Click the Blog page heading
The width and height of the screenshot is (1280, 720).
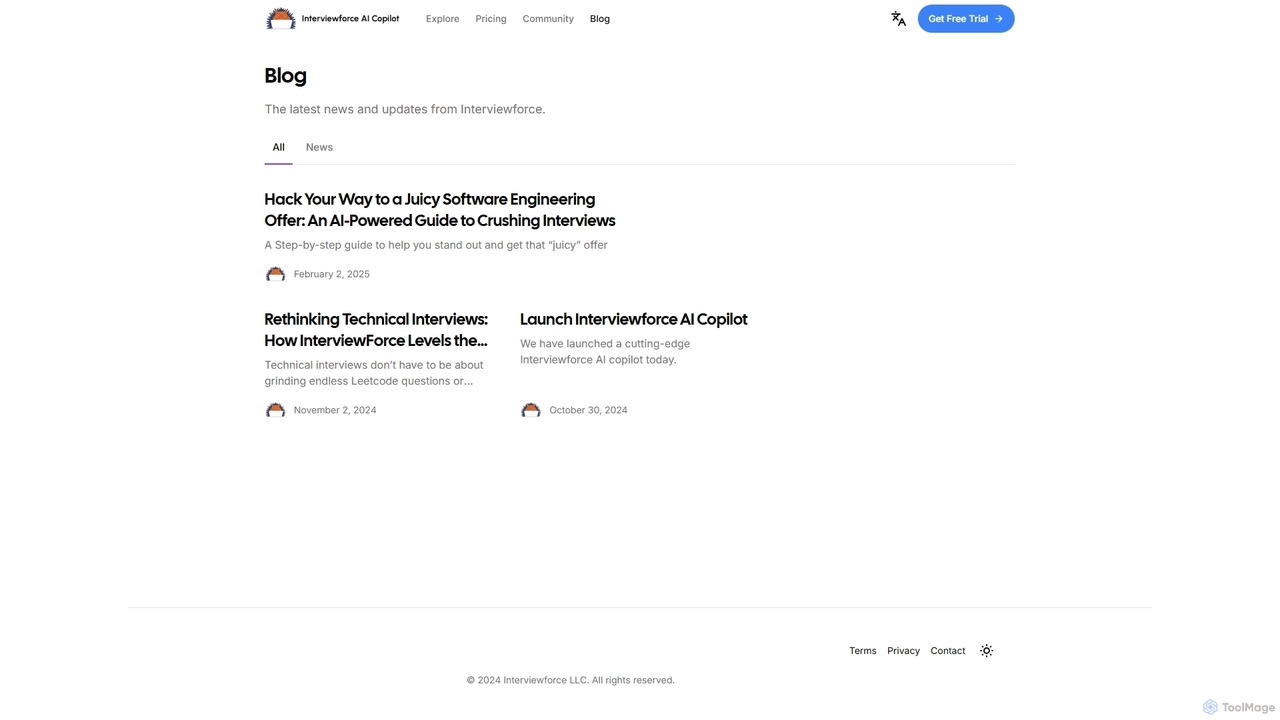coord(285,76)
